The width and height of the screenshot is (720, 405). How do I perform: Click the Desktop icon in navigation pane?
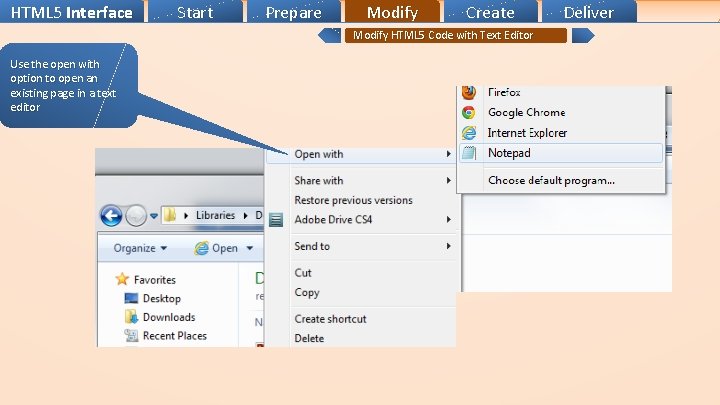(131, 298)
